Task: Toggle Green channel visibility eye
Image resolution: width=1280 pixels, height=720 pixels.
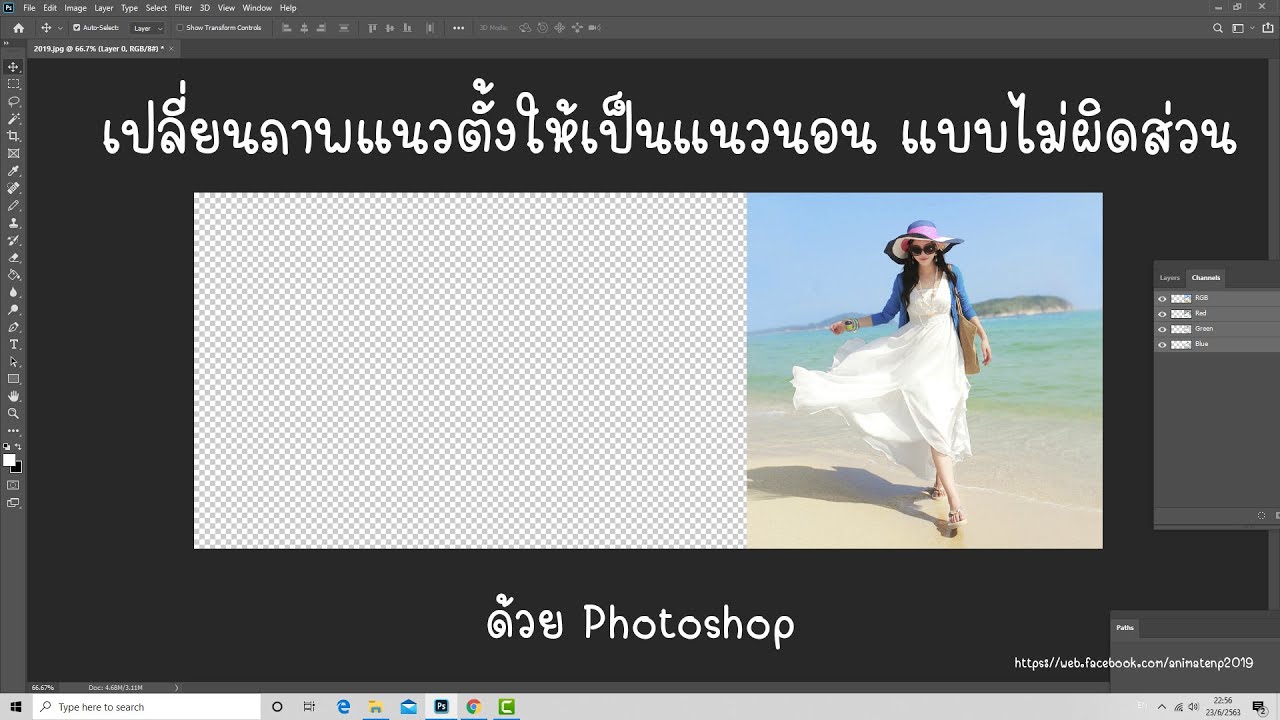Action: 1162,329
